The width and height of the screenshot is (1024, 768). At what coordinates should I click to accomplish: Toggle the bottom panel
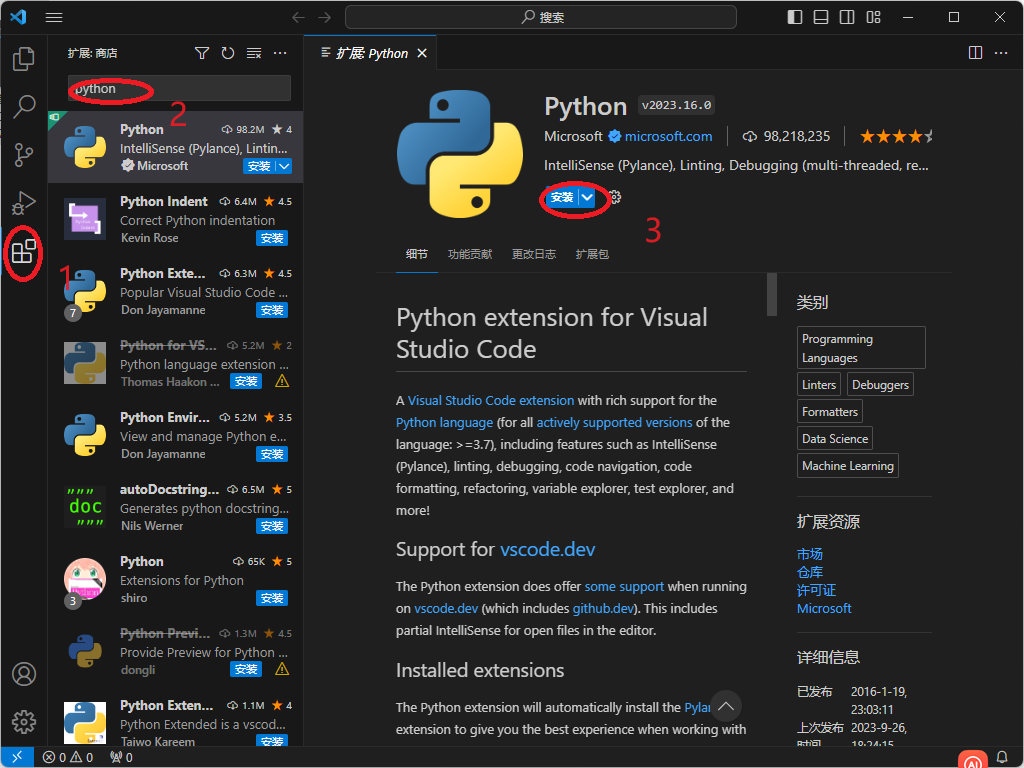821,18
